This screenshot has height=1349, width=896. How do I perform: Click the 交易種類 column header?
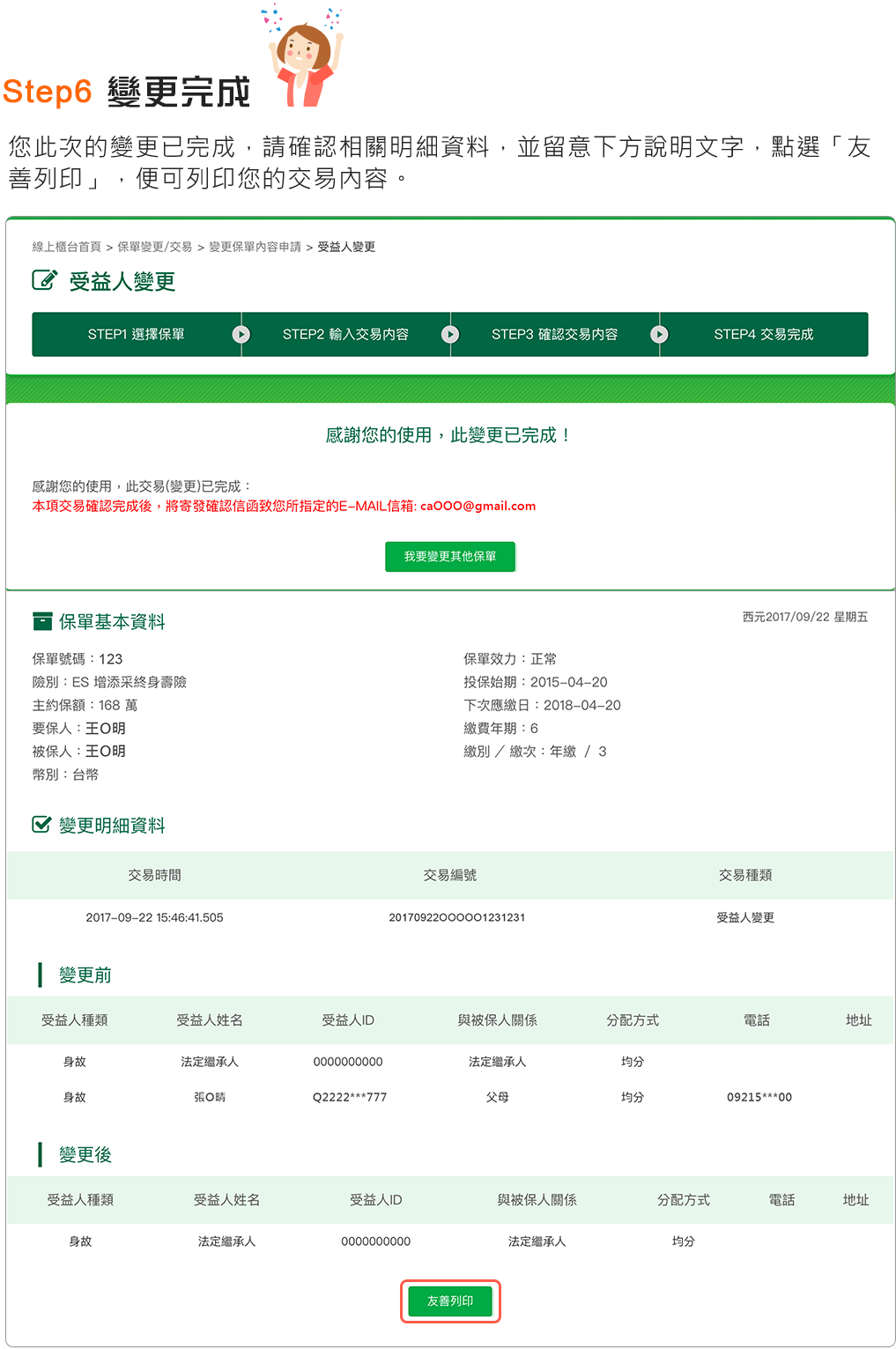[745, 875]
